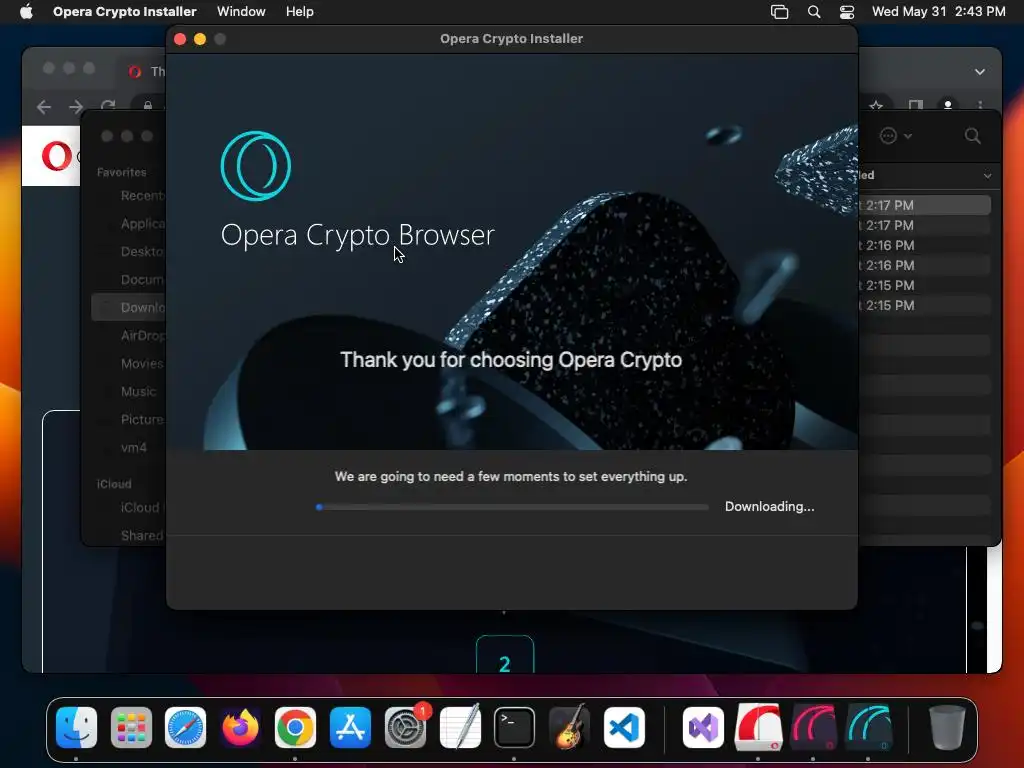This screenshot has width=1024, height=768.
Task: Click the teal Opera Crypto installer Dock icon
Action: pyautogui.click(x=869, y=728)
